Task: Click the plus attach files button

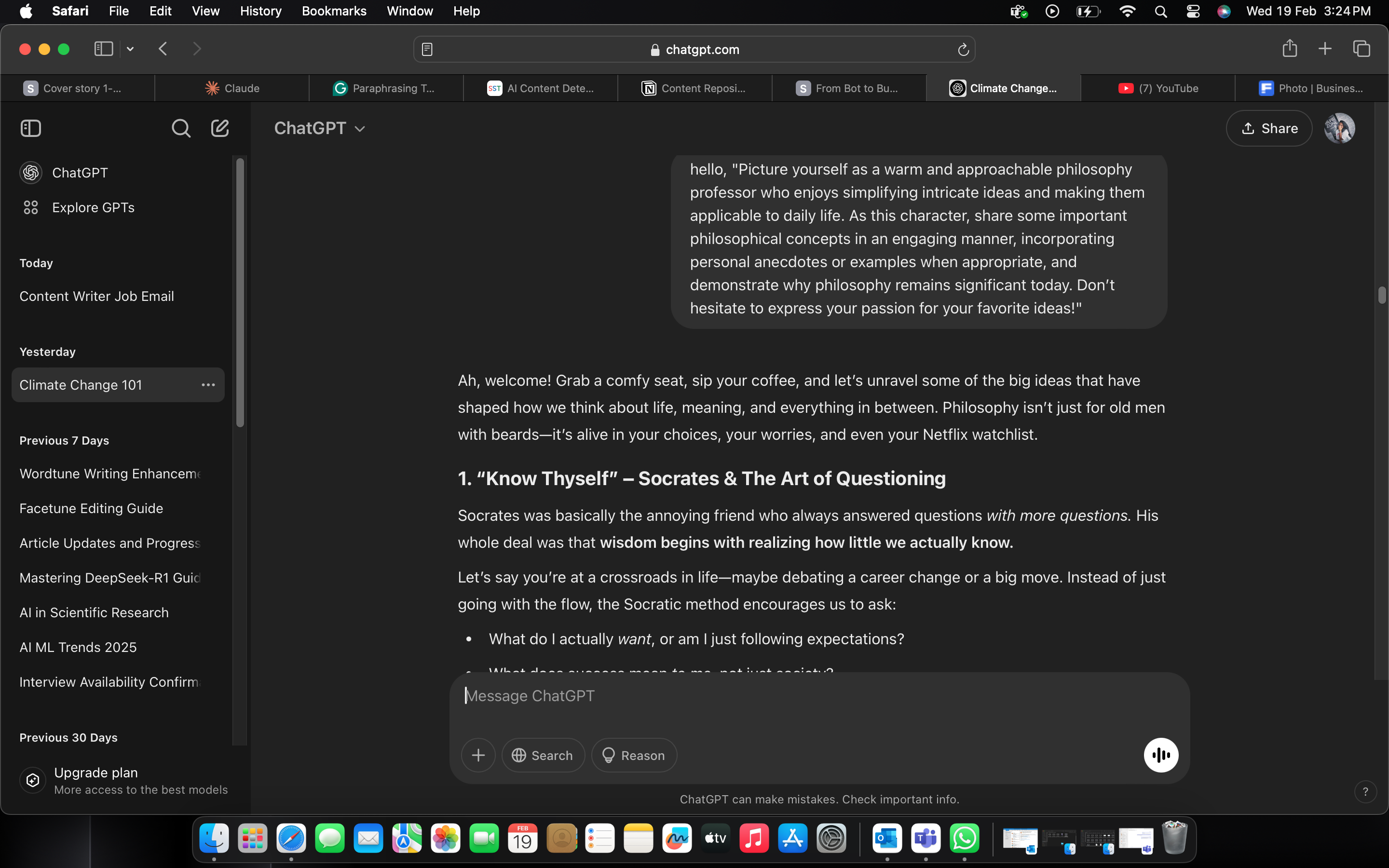Action: 478,755
